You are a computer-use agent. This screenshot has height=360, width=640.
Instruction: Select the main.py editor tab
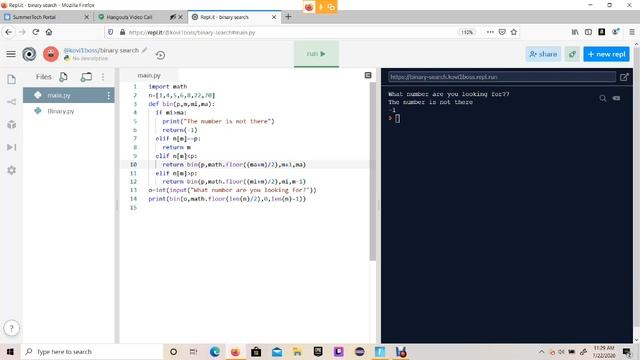(149, 76)
